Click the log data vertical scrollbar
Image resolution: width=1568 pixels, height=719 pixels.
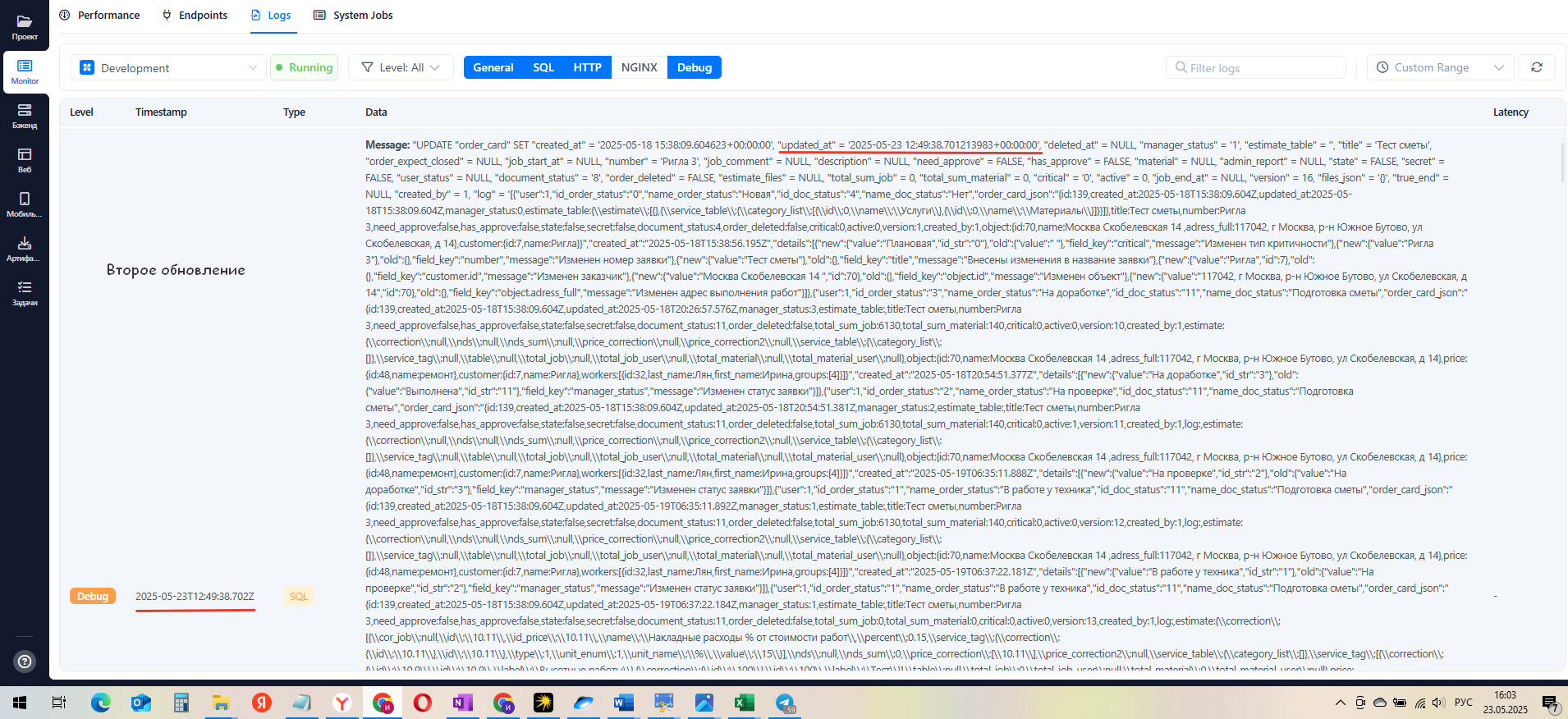1562,162
